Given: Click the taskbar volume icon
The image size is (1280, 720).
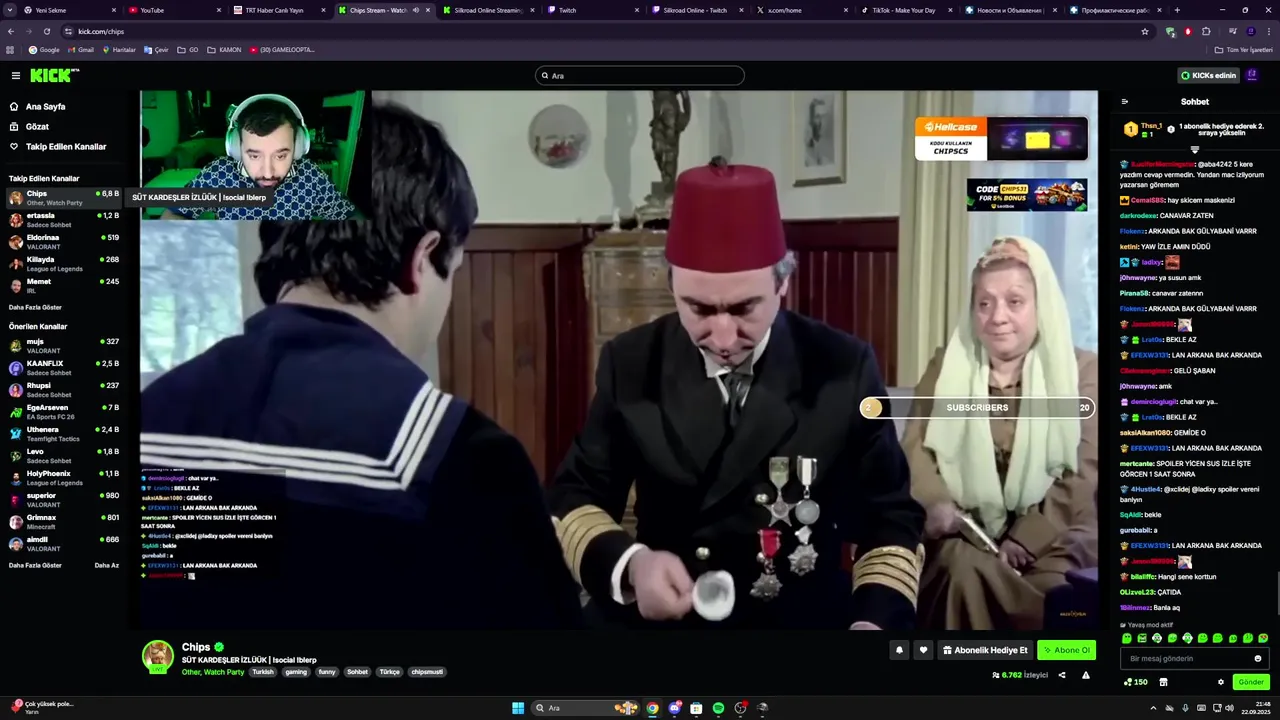Looking at the screenshot, I should [1229, 708].
